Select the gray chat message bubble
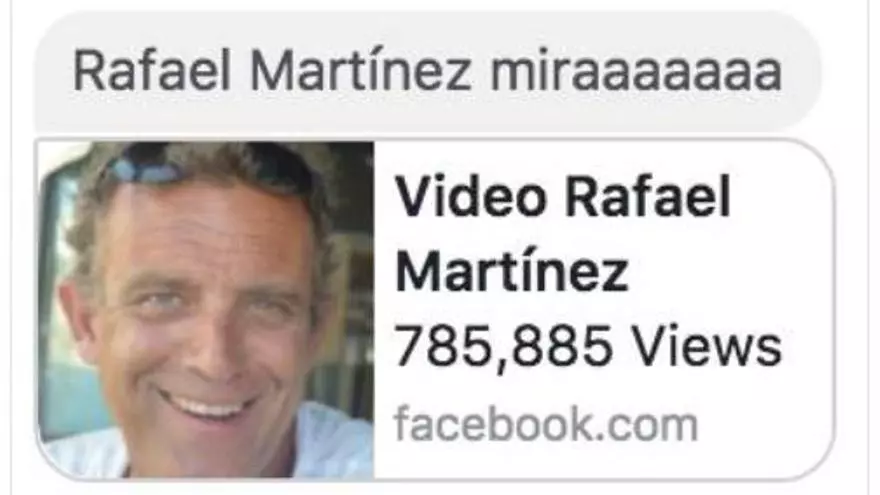The image size is (880, 495). (x=428, y=71)
